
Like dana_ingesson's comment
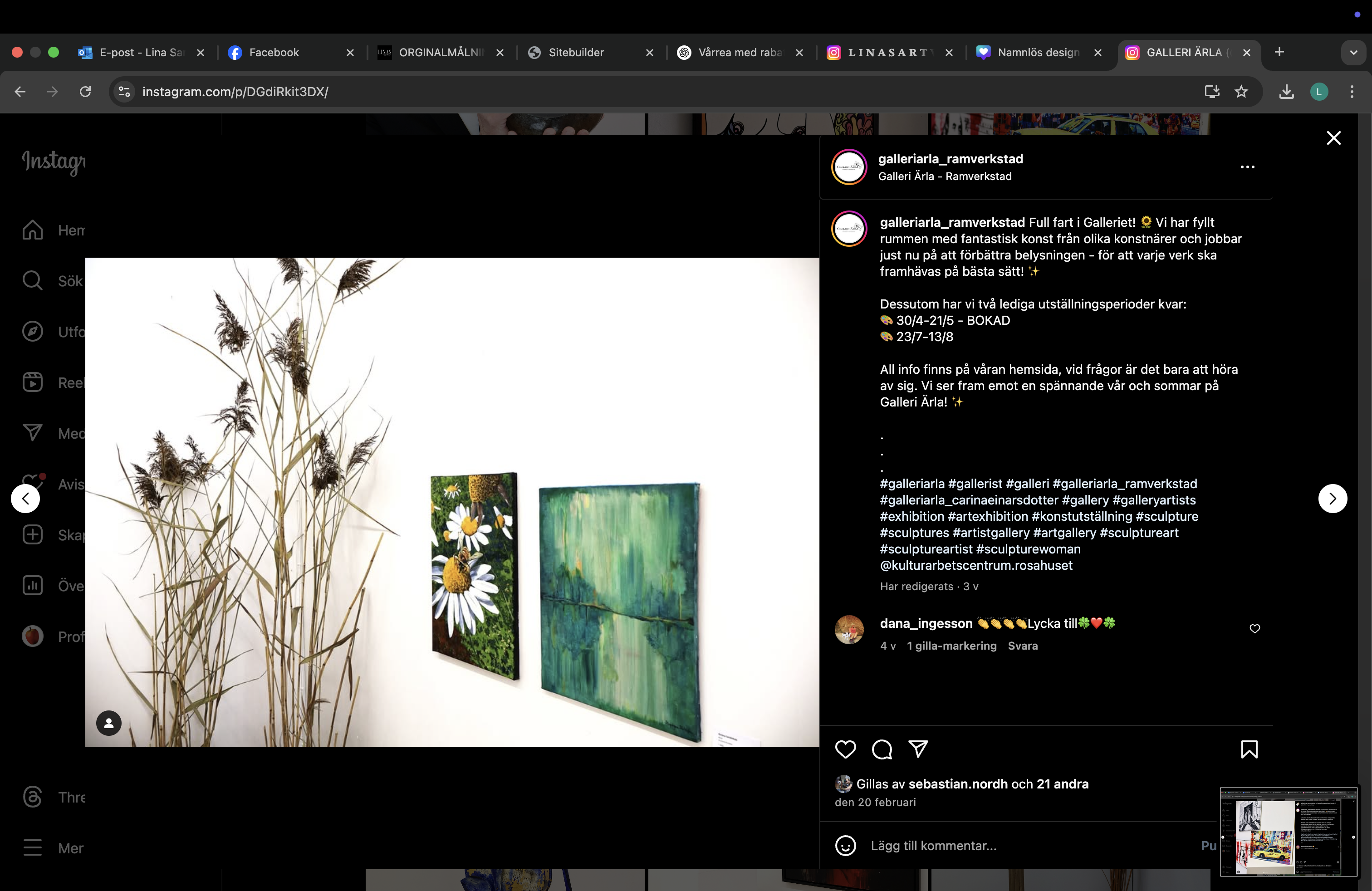[1255, 629]
